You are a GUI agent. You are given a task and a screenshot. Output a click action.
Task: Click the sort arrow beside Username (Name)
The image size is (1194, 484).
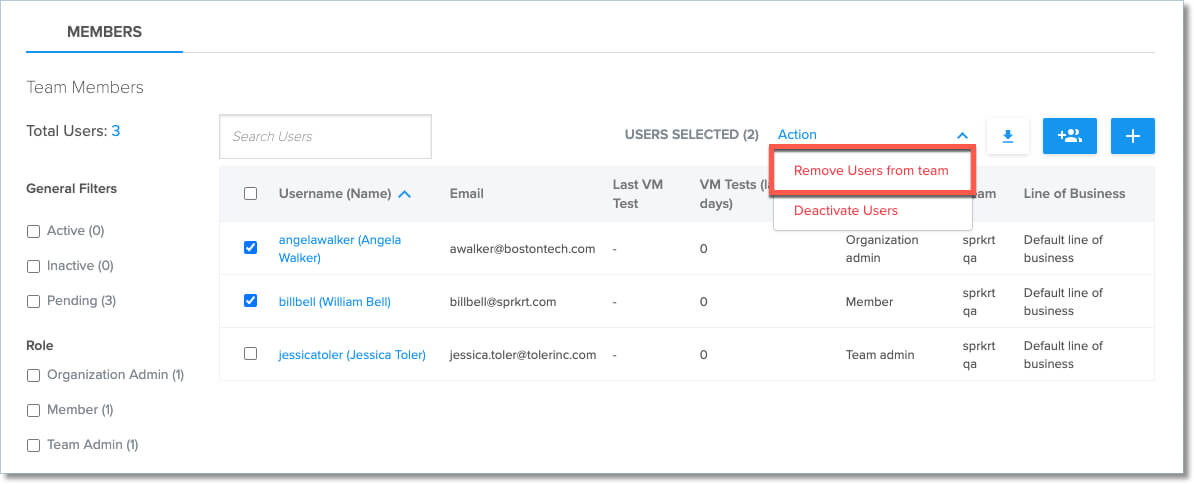click(x=404, y=194)
